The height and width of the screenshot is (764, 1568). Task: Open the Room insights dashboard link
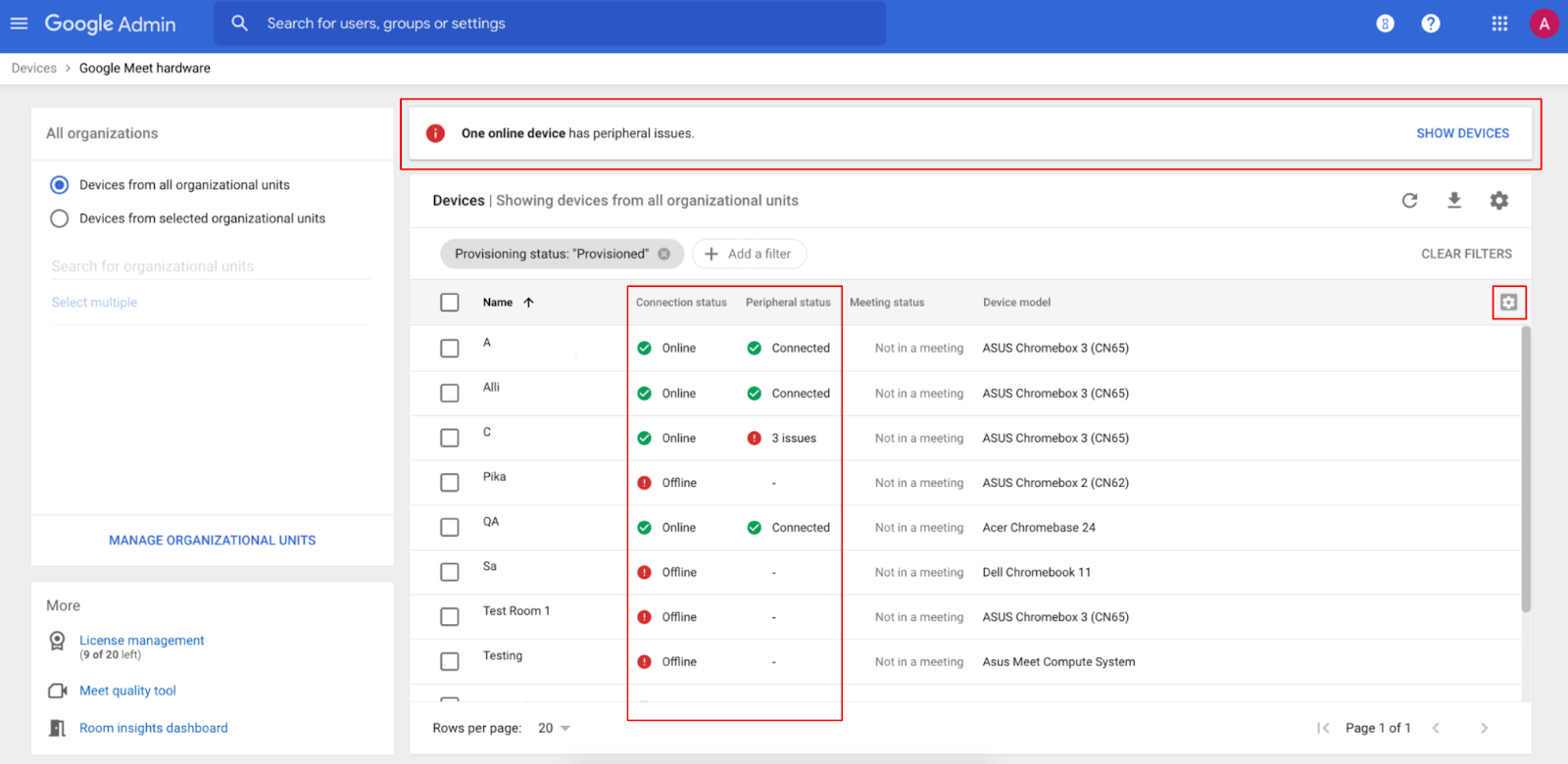pos(154,728)
